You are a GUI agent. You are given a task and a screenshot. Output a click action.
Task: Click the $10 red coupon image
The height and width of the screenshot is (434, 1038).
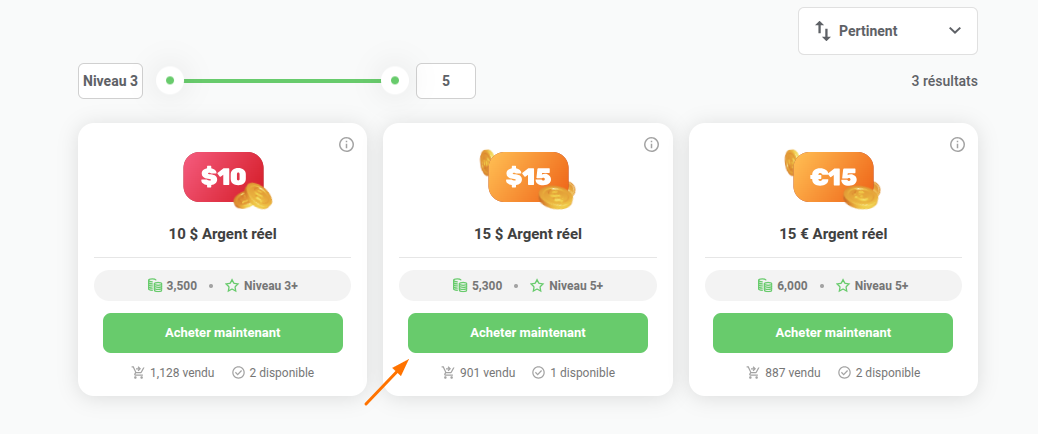click(227, 180)
